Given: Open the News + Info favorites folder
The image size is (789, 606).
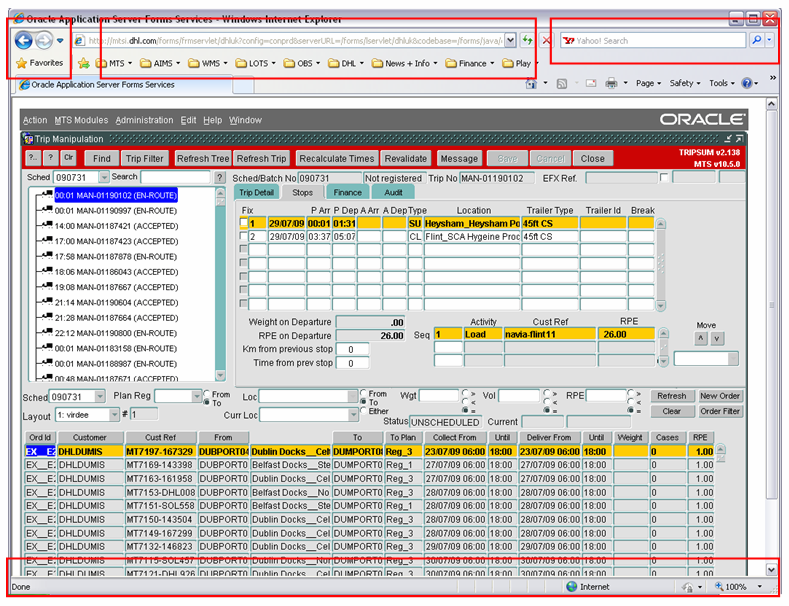Looking at the screenshot, I should tap(405, 63).
